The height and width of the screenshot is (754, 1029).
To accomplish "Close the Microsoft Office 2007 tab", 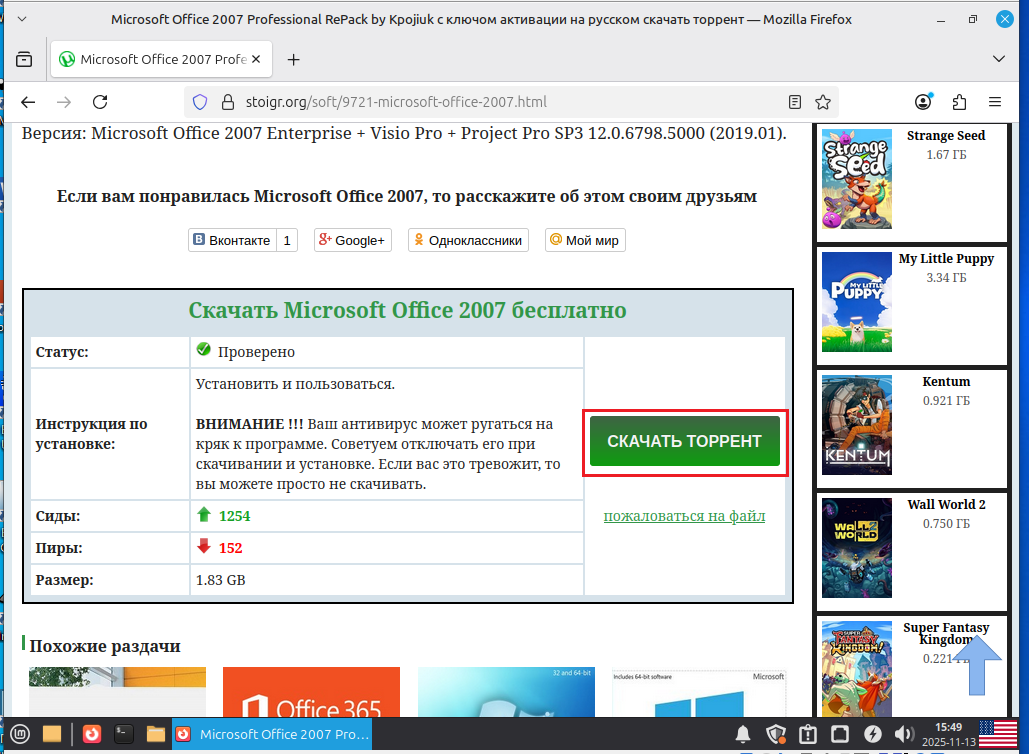I will click(x=256, y=59).
